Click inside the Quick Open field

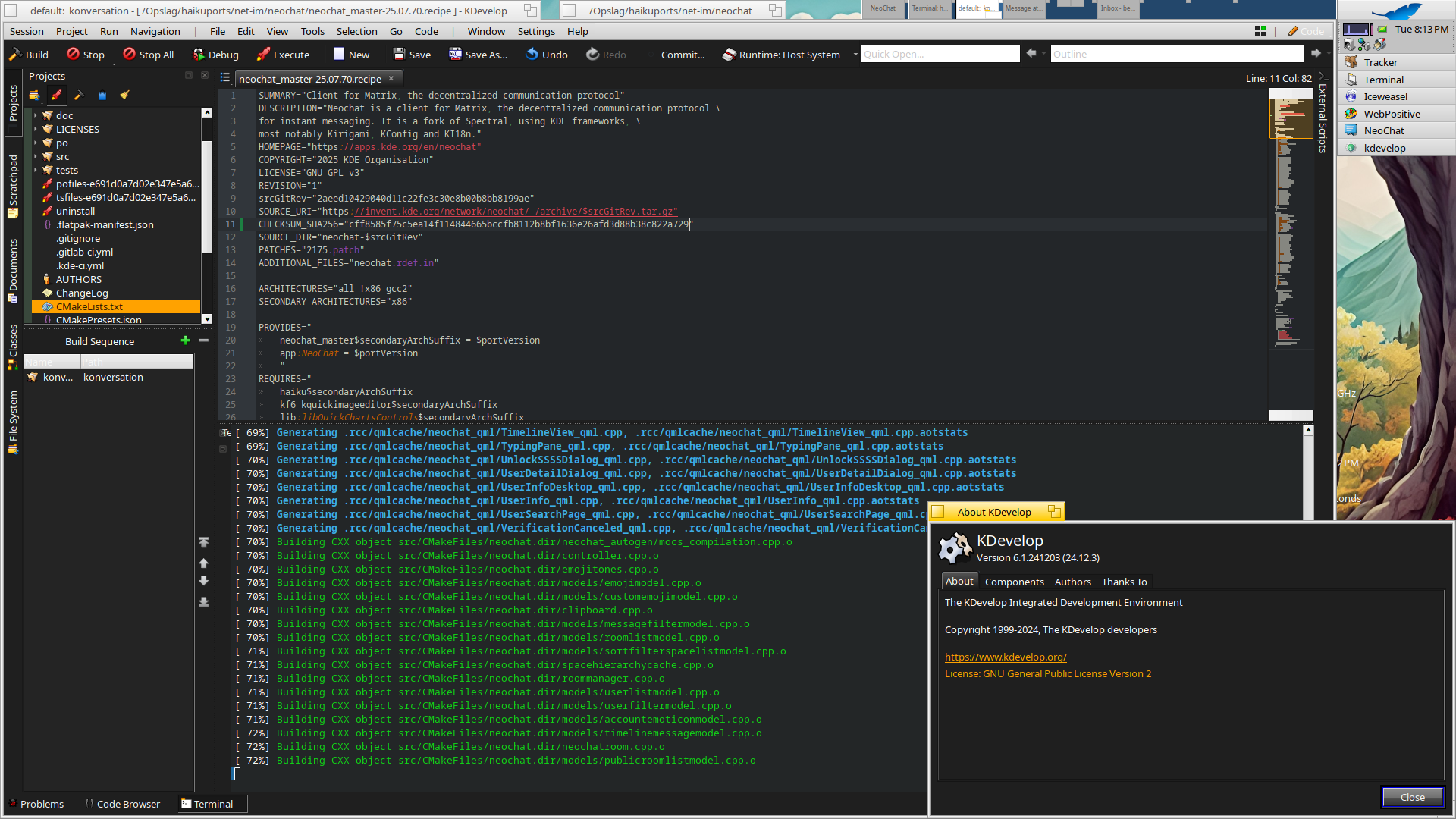940,54
